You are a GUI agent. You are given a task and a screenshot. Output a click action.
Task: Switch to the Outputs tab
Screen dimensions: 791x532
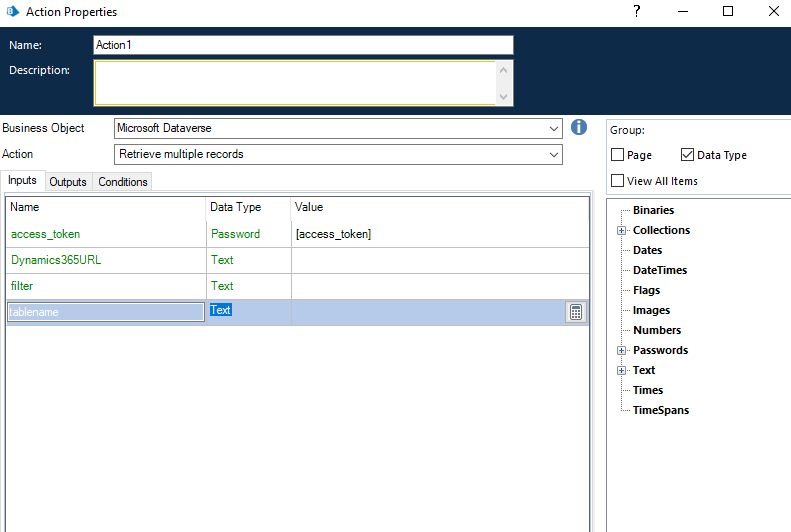tap(68, 182)
